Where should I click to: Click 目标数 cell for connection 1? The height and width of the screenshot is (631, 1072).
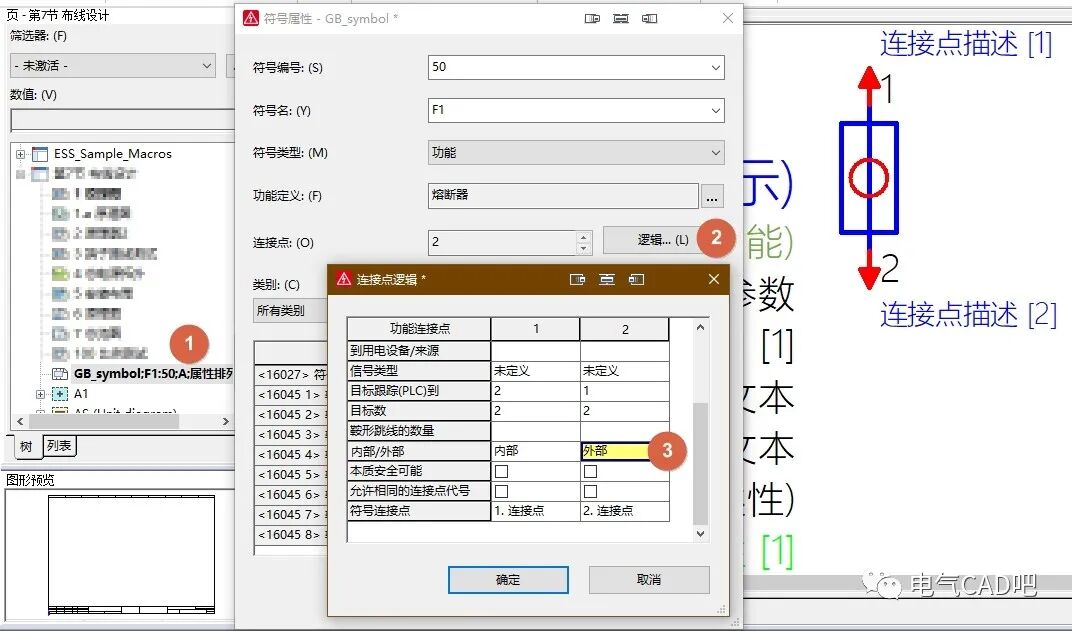[535, 411]
